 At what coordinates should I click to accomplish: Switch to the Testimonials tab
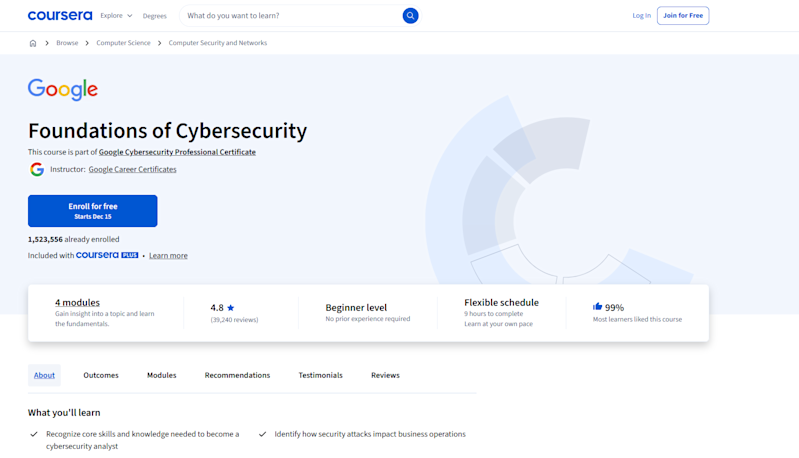click(x=321, y=375)
